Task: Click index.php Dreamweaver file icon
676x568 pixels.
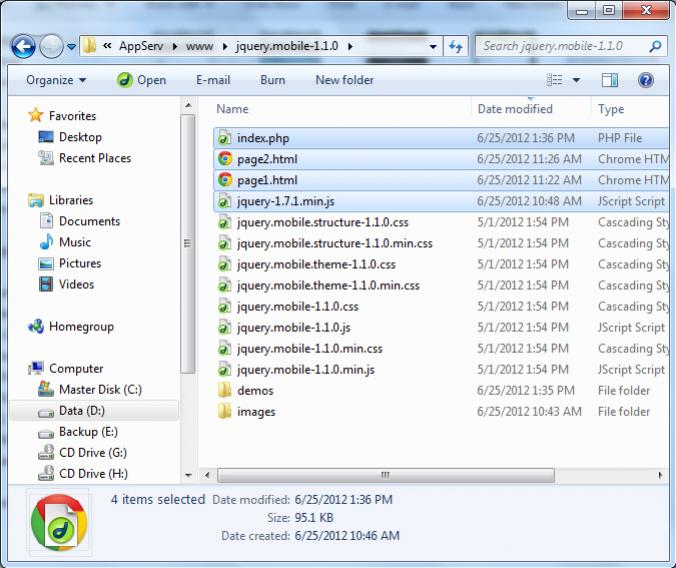Action: click(224, 138)
